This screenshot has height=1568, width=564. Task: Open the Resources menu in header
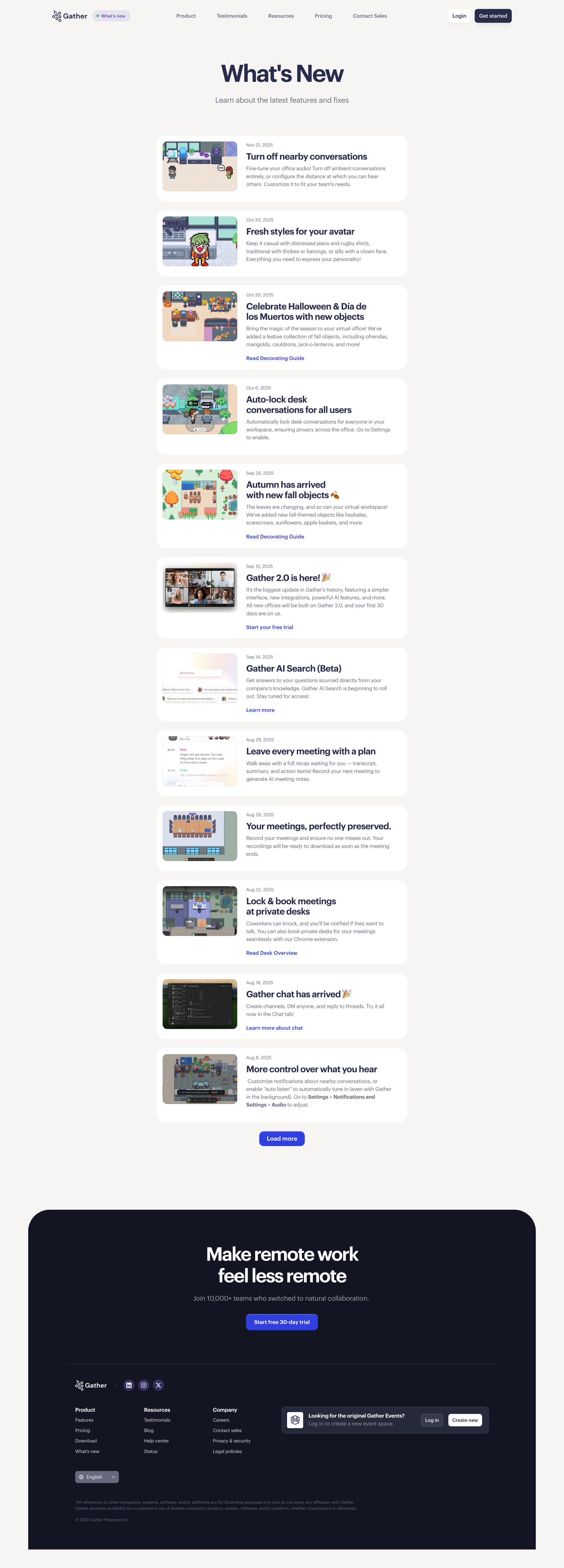click(x=281, y=16)
